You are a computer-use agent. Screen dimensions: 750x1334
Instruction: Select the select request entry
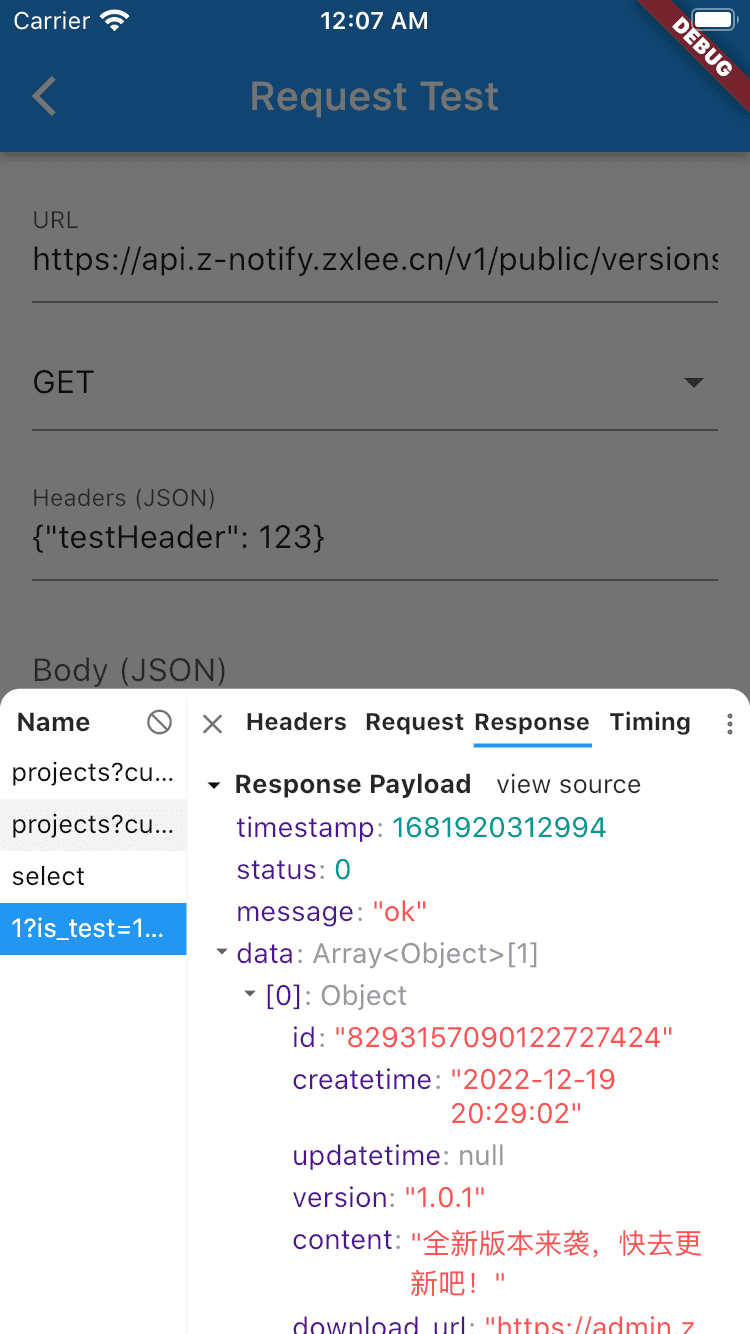(x=93, y=876)
